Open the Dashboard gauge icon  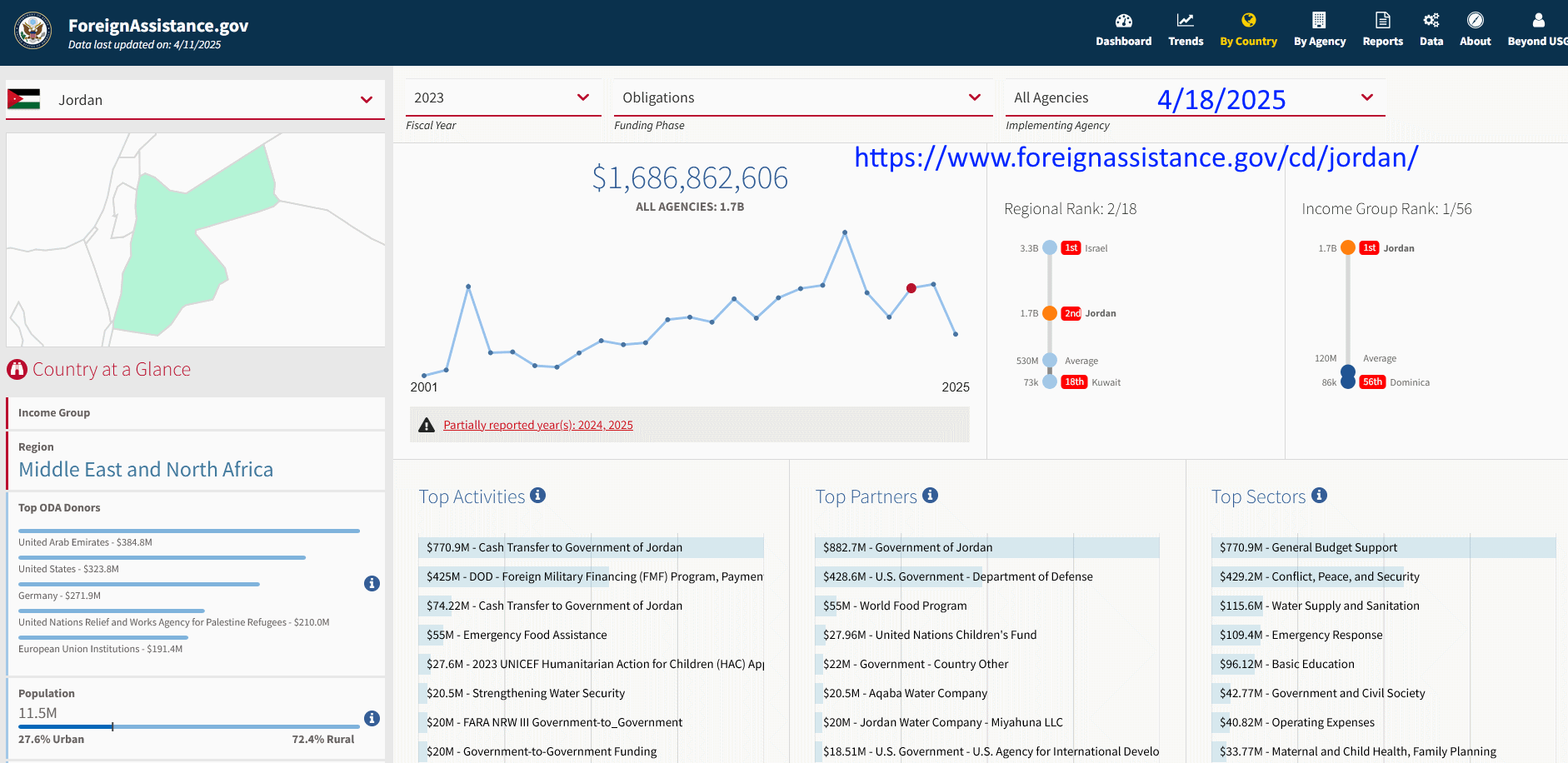1123,20
